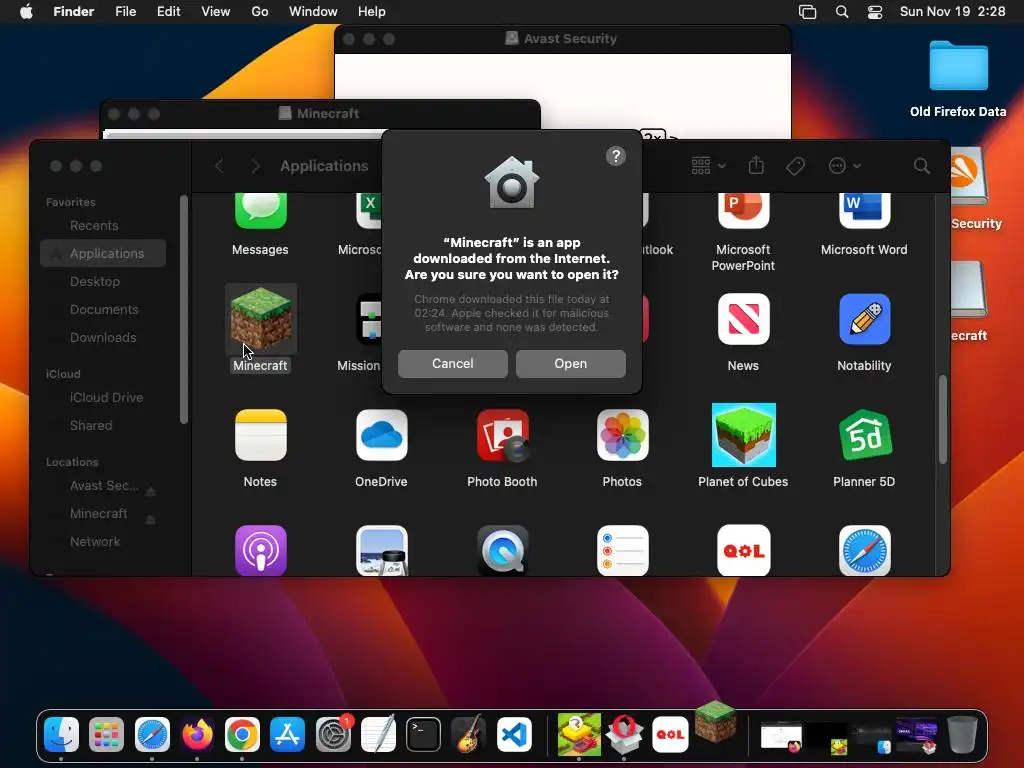Open Documents in Finder sidebar
This screenshot has width=1024, height=768.
click(x=104, y=310)
